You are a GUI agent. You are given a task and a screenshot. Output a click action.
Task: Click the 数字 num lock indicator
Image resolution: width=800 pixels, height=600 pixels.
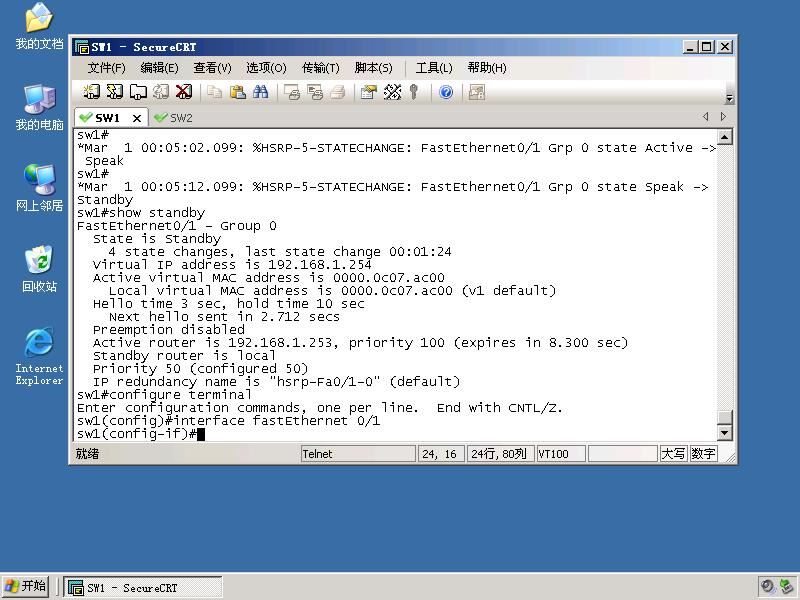(703, 454)
